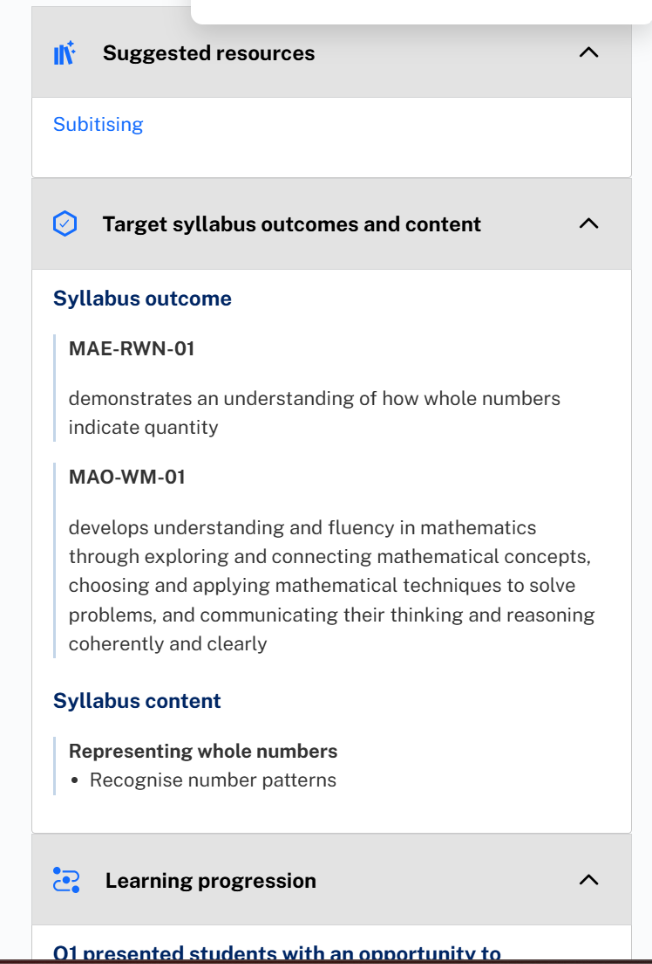Click the Target syllabus hexagon checkmark icon
This screenshot has height=964, width=652.
click(65, 224)
